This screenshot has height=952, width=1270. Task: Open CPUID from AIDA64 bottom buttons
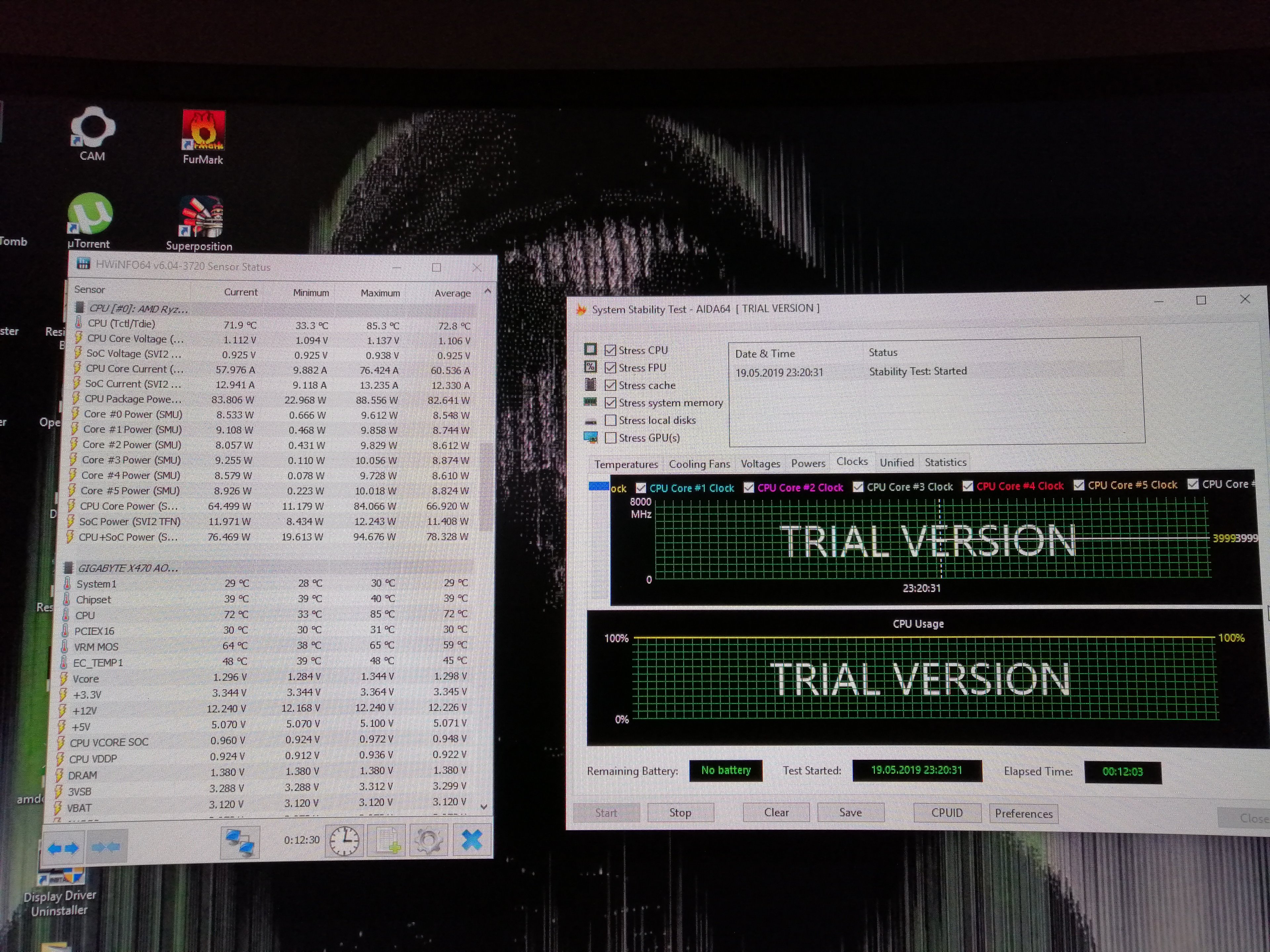pos(947,813)
